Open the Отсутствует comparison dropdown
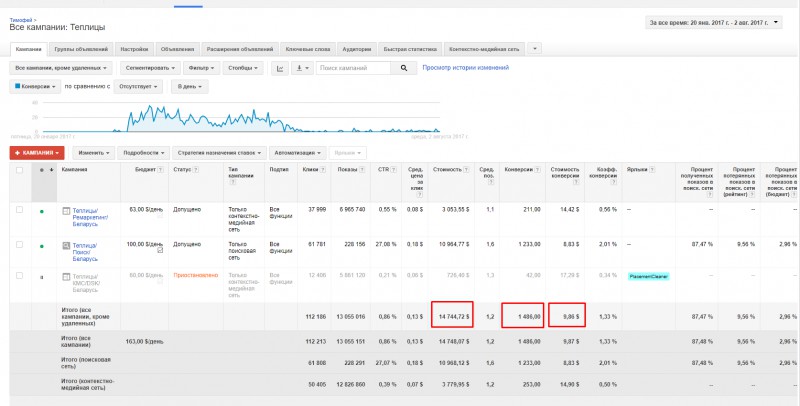 pos(138,87)
